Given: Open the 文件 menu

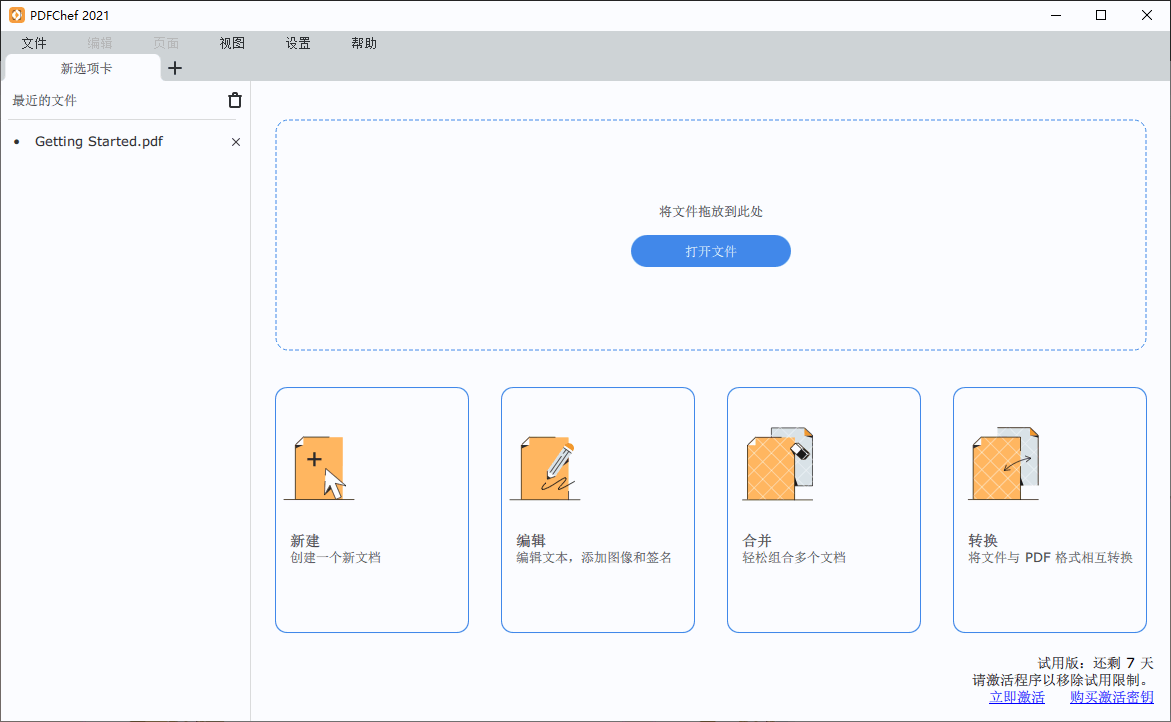Looking at the screenshot, I should [x=34, y=43].
